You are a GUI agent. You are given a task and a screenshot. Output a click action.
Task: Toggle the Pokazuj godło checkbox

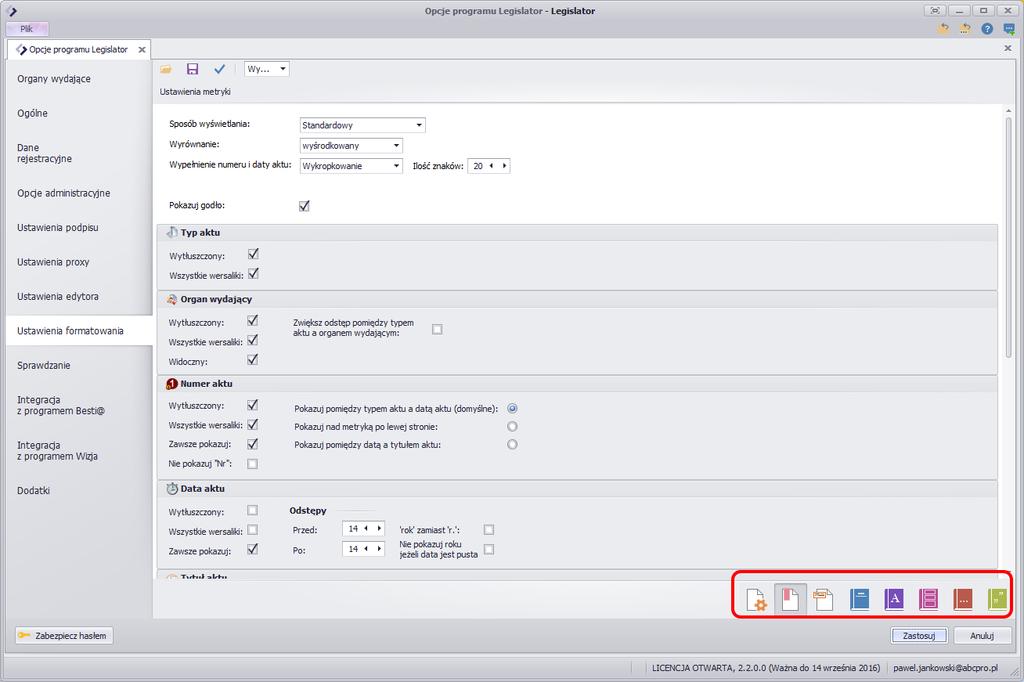pos(304,206)
